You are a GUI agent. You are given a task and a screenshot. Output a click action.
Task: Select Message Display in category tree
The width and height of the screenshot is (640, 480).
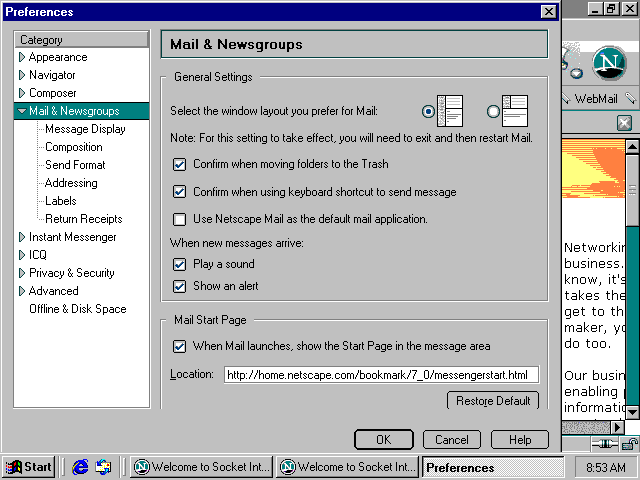click(85, 129)
